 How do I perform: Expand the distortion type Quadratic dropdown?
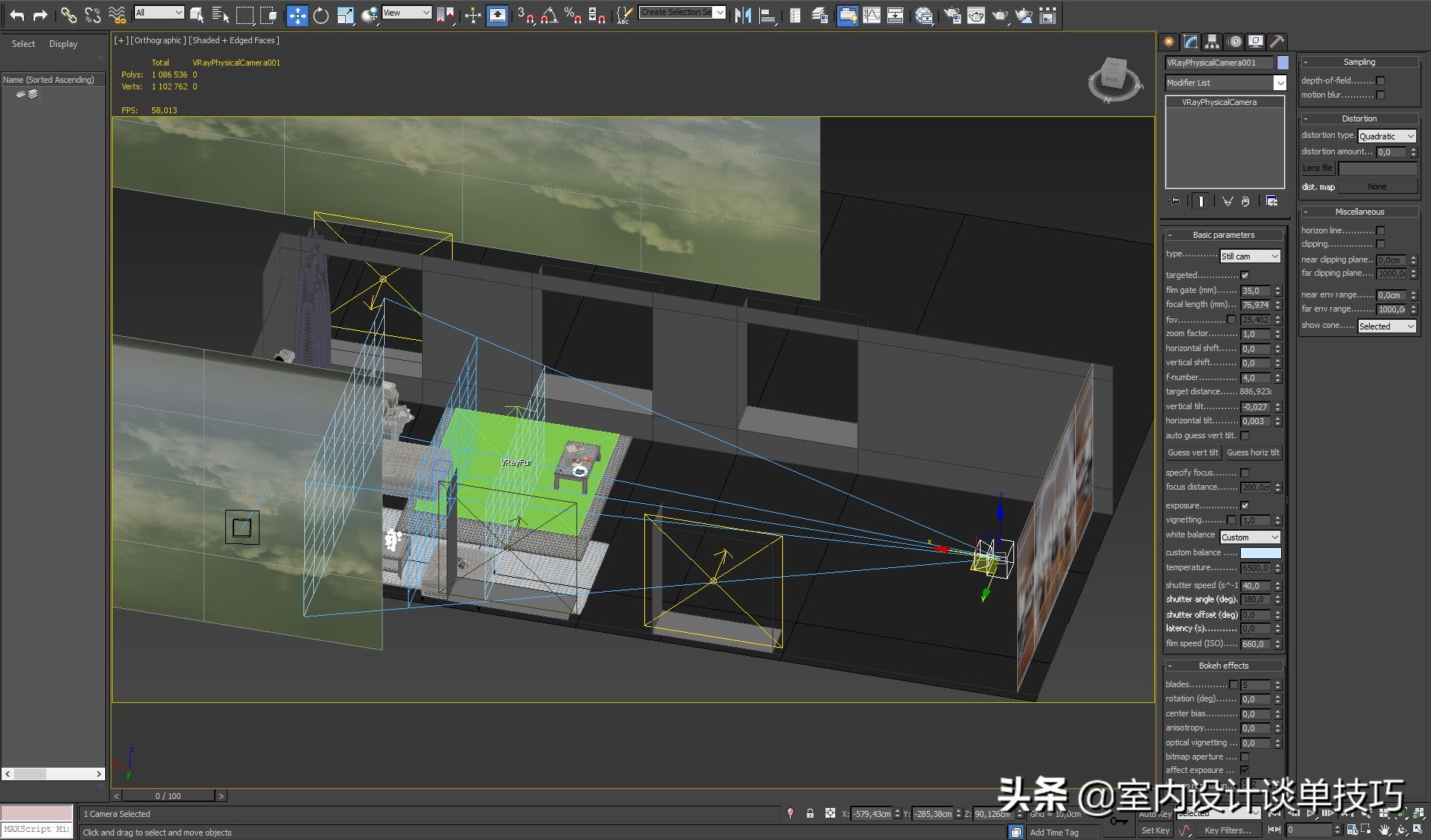coord(1386,136)
